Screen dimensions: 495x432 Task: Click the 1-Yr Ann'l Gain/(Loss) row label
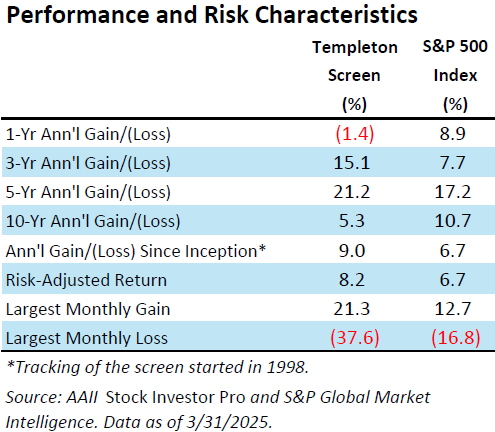click(x=88, y=134)
